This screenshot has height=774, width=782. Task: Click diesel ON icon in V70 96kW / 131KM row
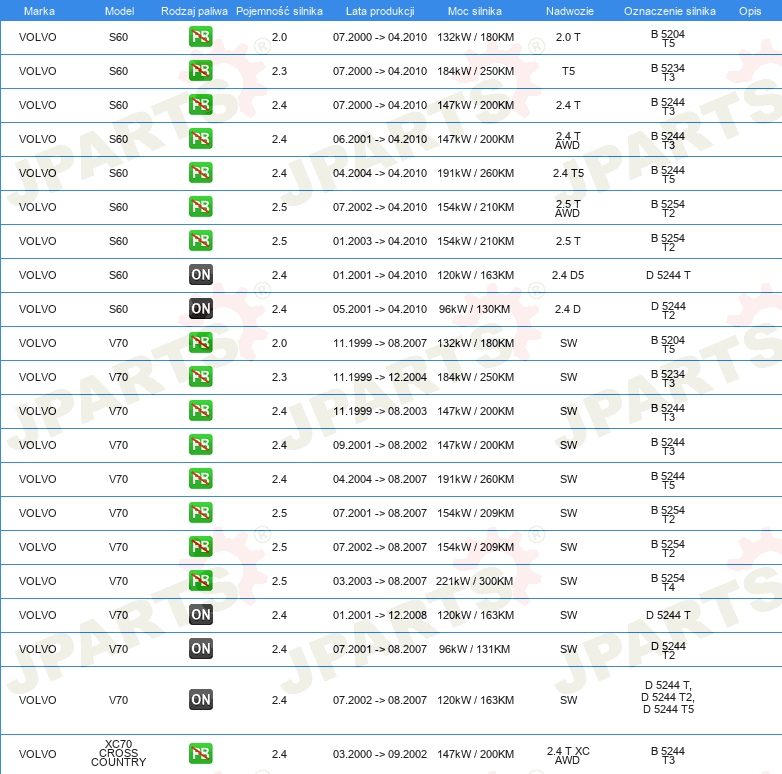(x=201, y=648)
